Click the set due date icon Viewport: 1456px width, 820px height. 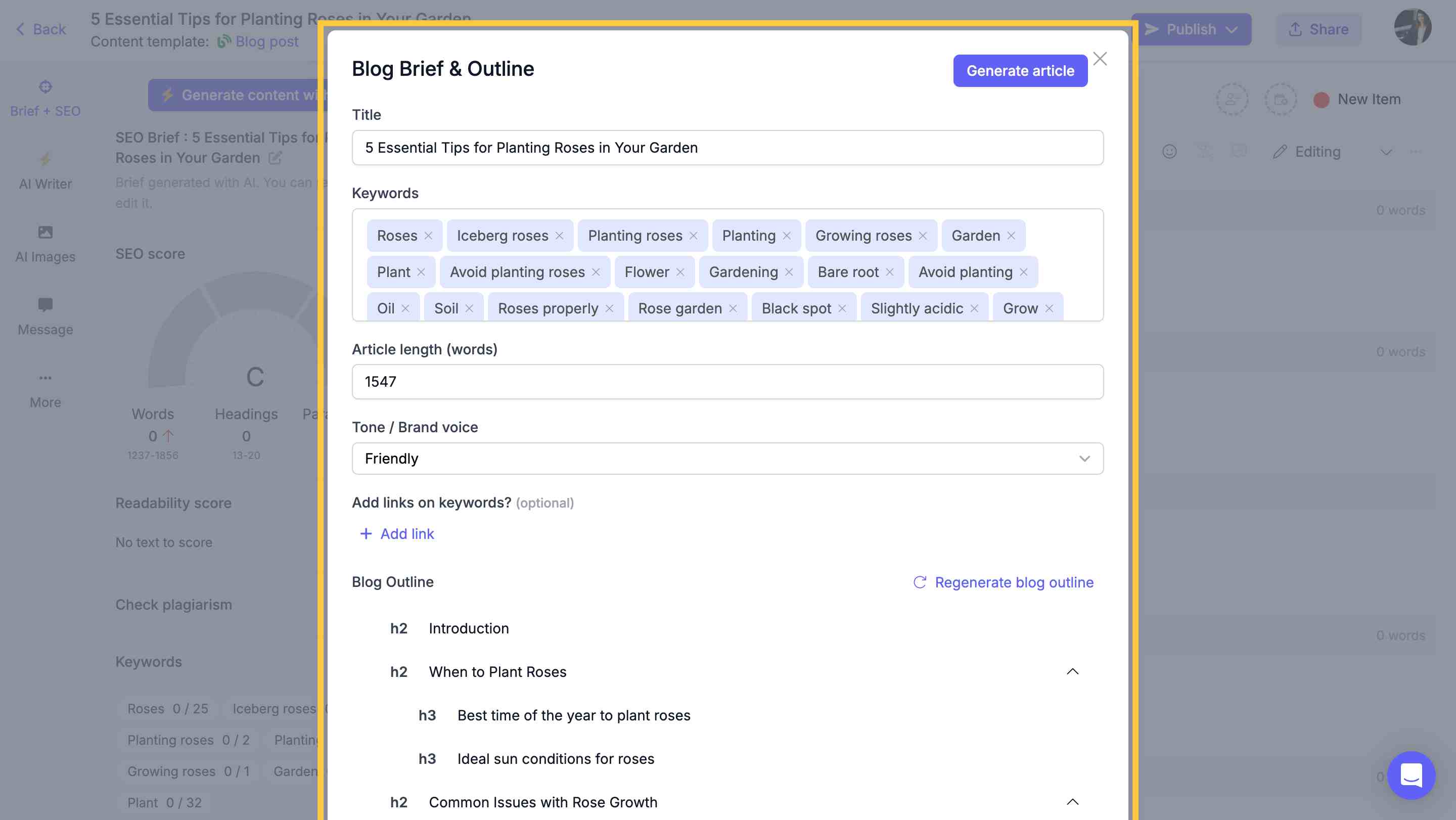coord(1281,100)
